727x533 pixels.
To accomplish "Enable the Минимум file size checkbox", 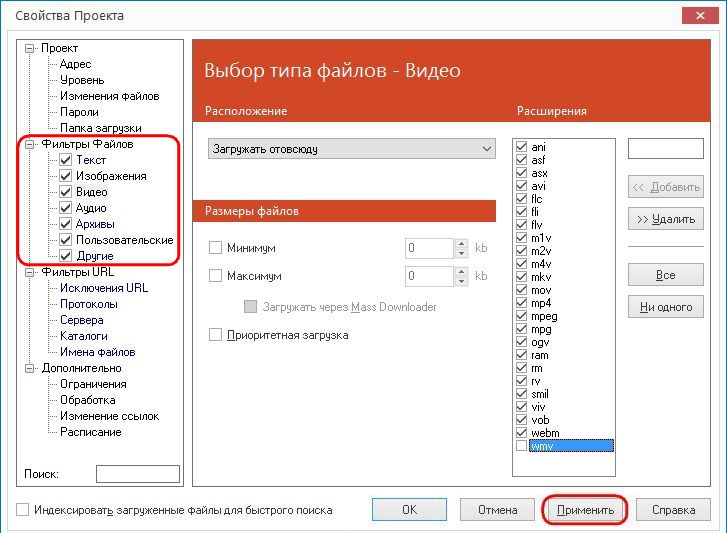I will pyautogui.click(x=215, y=248).
